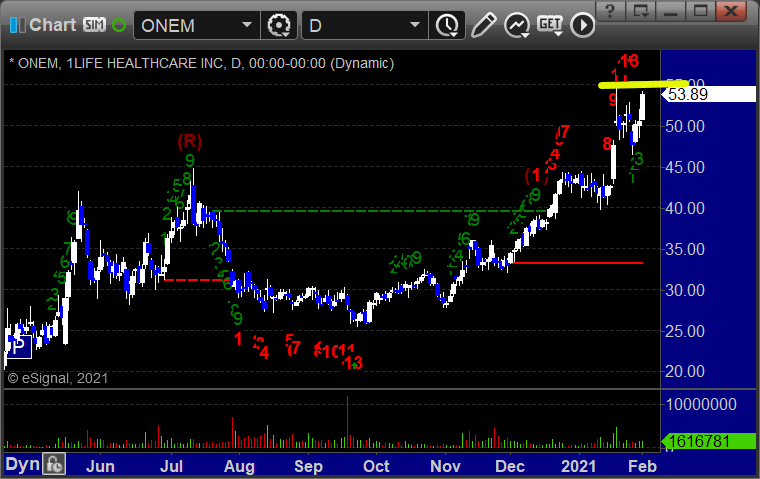760x479 pixels.
Task: Maximize the chart window
Action: click(x=700, y=11)
